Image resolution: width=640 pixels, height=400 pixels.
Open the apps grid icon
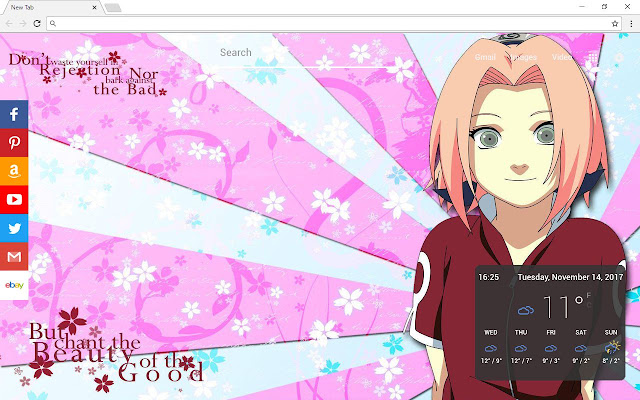tap(593, 58)
